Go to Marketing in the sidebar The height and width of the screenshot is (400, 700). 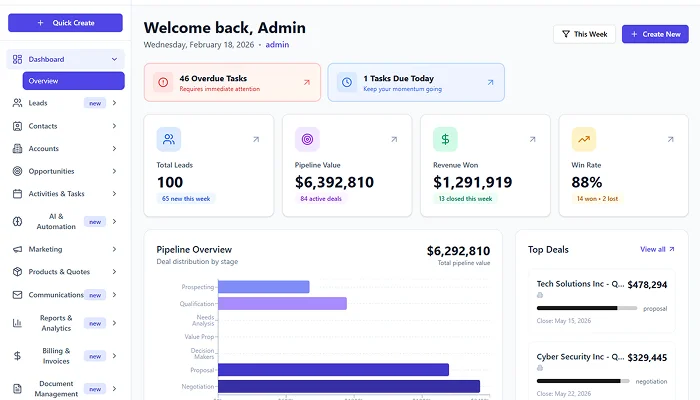[x=45, y=249]
